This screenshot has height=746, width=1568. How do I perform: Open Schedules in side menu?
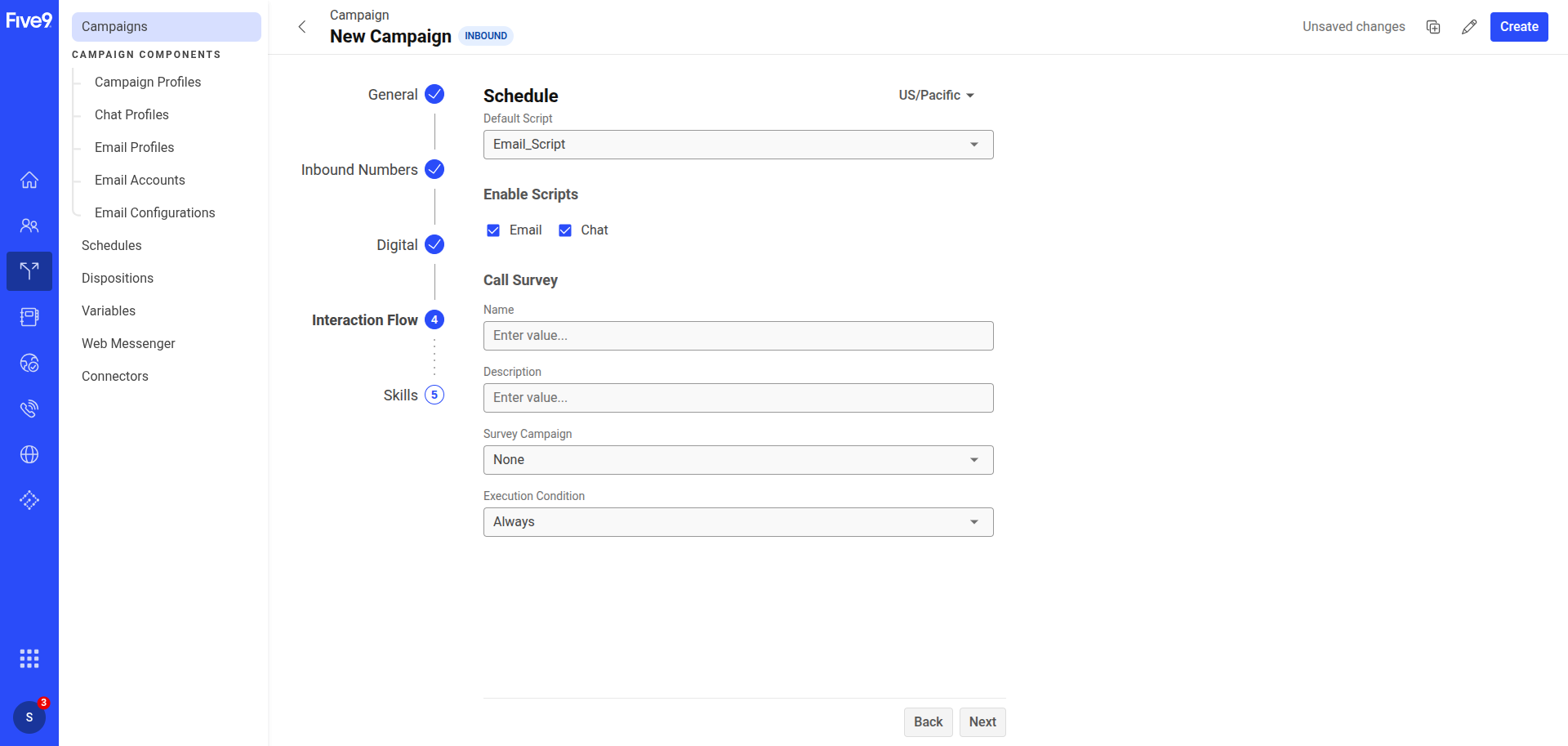coord(112,245)
